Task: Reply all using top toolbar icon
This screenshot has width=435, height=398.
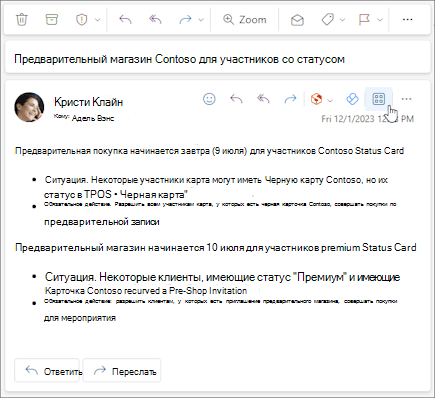Action: [x=155, y=19]
